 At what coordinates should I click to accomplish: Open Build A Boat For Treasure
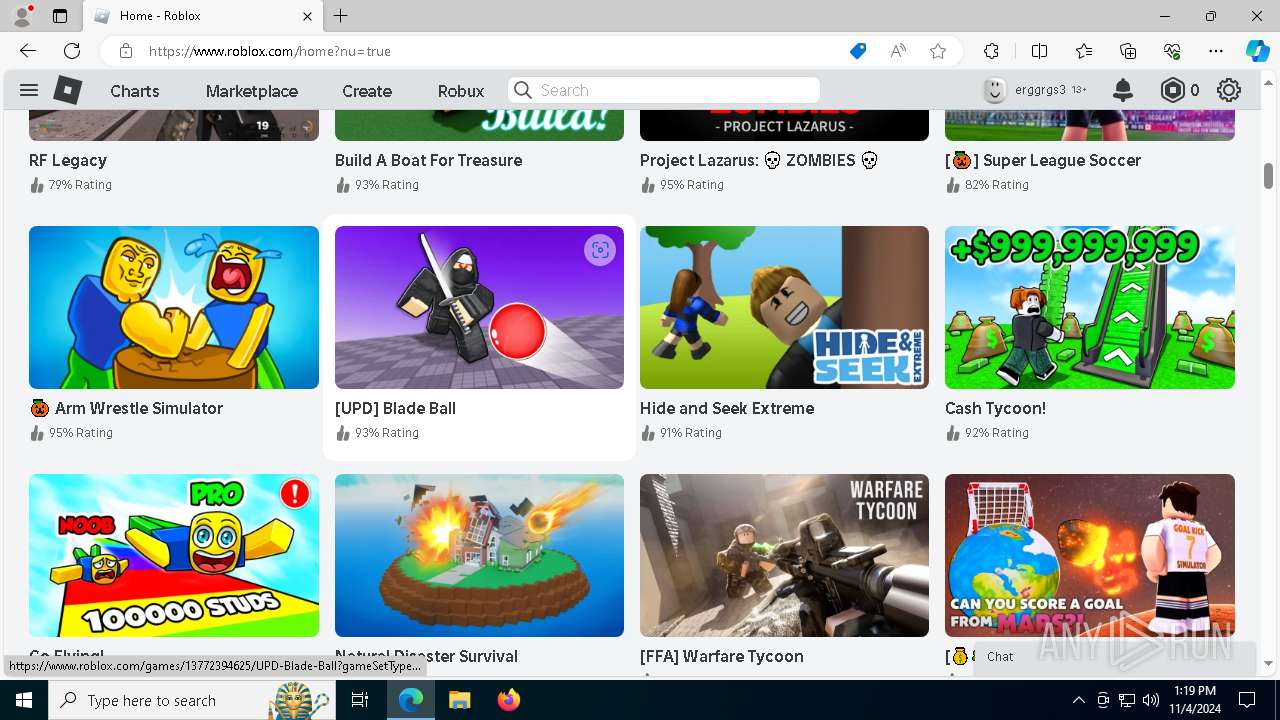428,160
